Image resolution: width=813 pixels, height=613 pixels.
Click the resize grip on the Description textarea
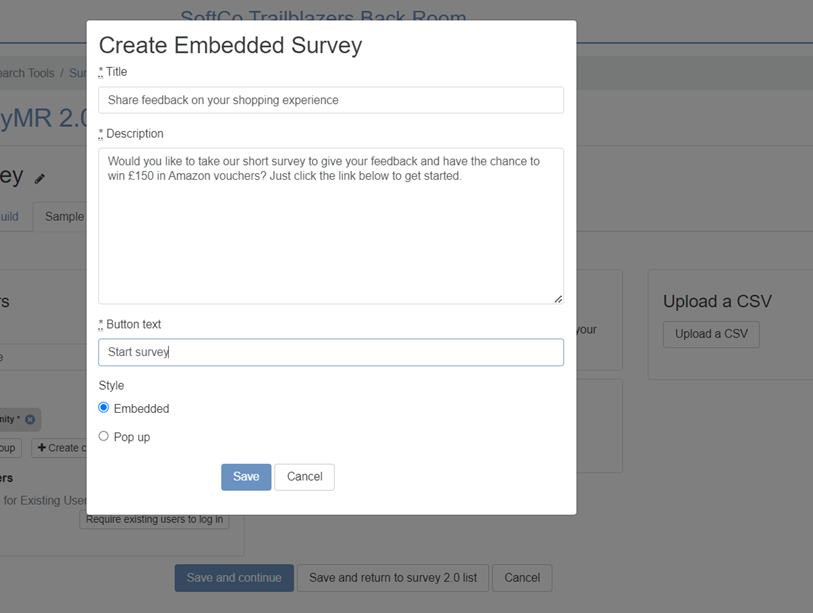pos(558,297)
